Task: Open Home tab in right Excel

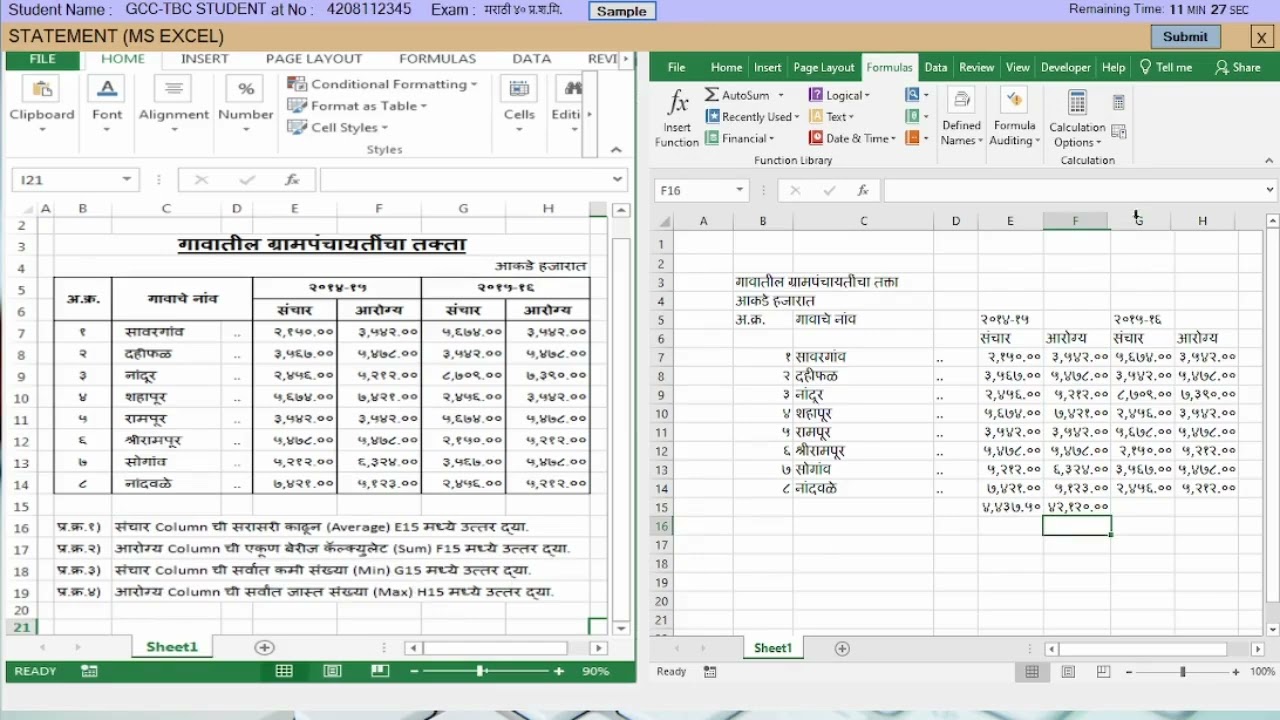Action: click(x=726, y=67)
